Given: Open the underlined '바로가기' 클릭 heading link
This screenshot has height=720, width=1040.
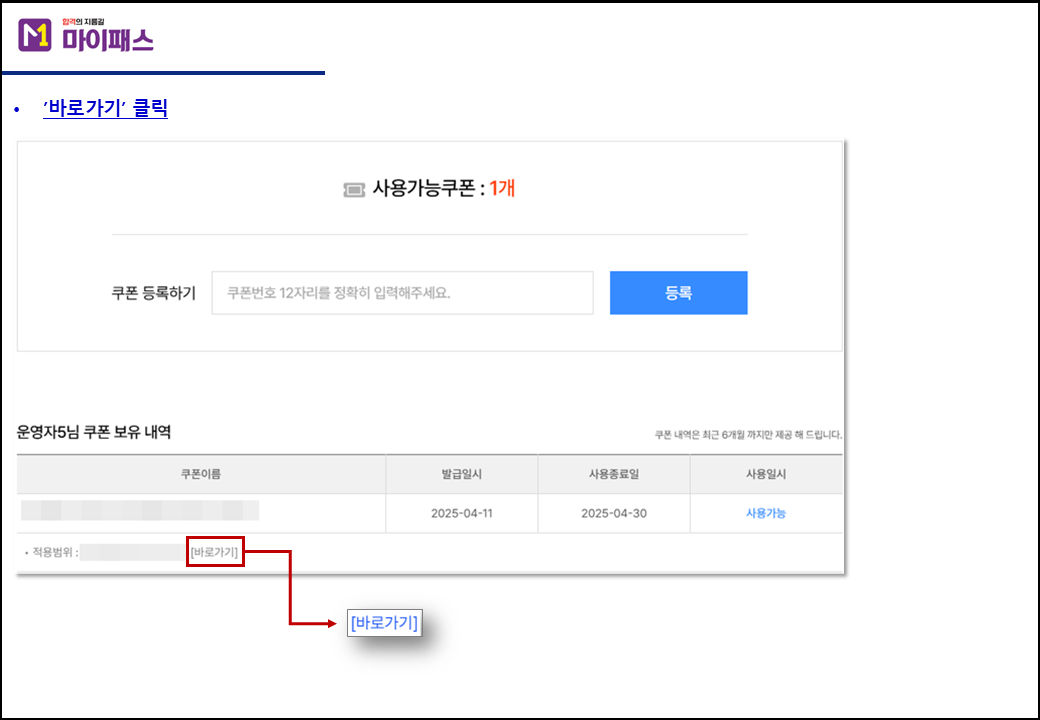Looking at the screenshot, I should pos(105,109).
